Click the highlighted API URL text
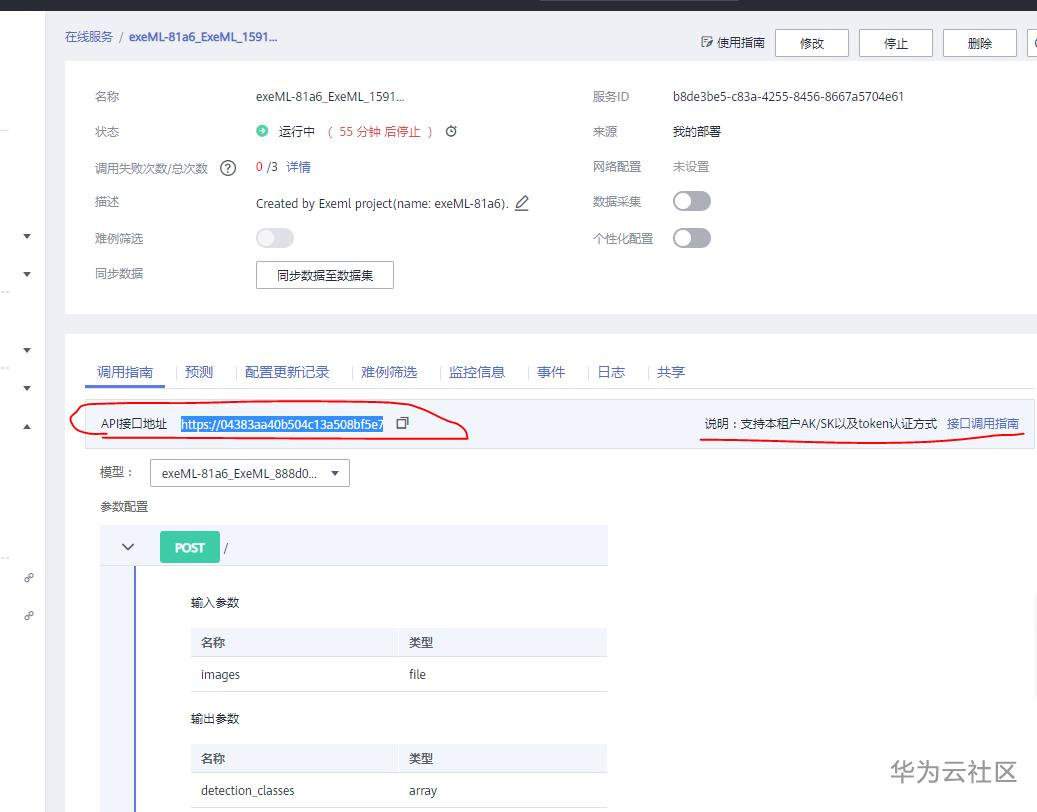Screen dimensions: 1037x812 [282, 425]
